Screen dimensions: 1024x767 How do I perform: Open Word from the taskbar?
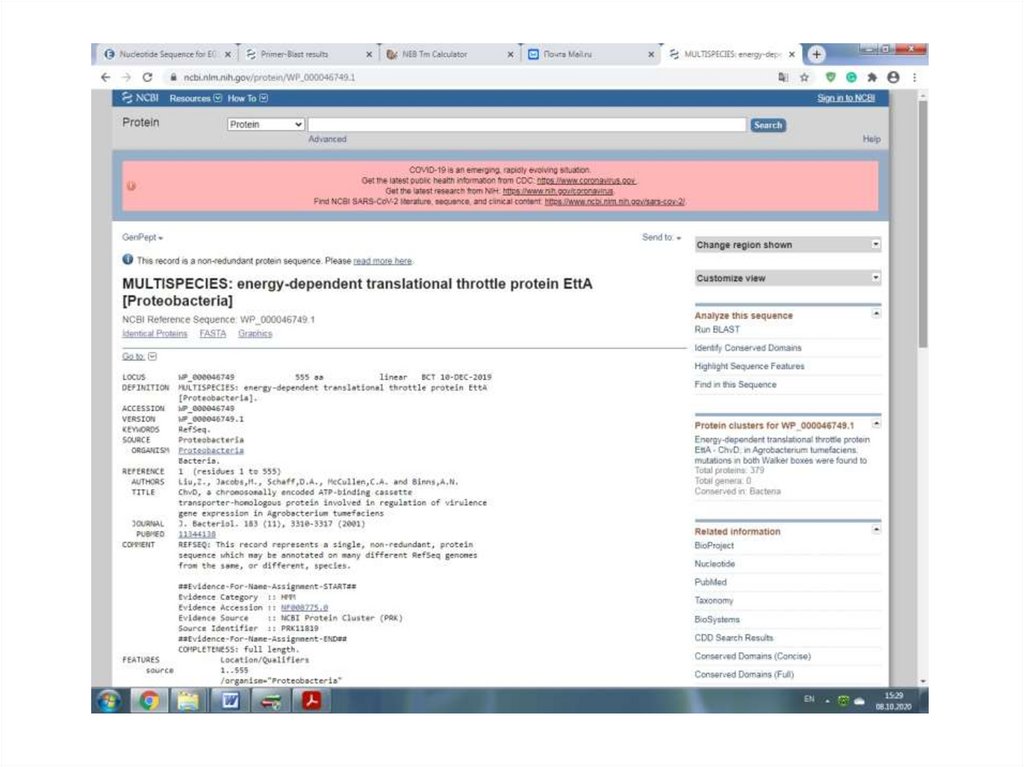click(230, 701)
